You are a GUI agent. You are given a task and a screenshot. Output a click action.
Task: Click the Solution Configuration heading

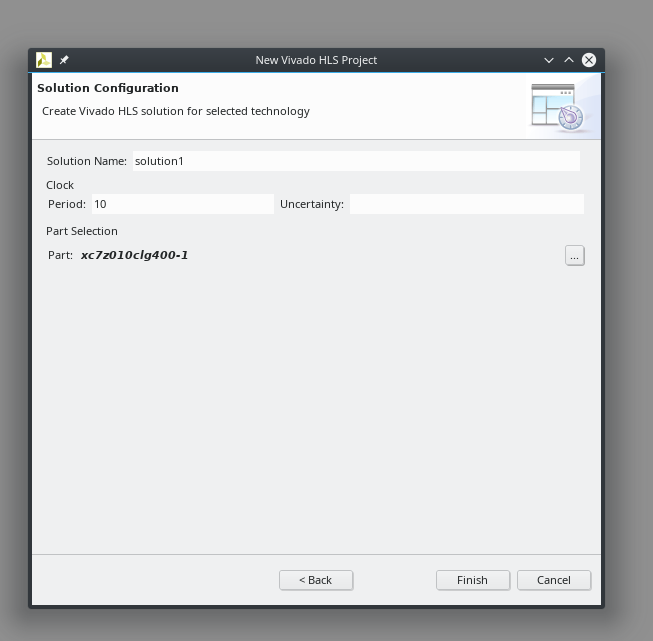108,88
